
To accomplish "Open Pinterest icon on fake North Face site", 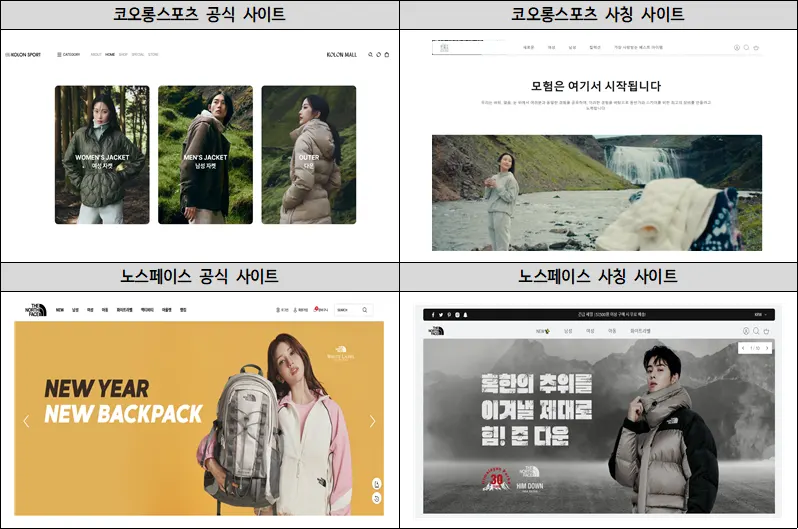I will tap(449, 315).
